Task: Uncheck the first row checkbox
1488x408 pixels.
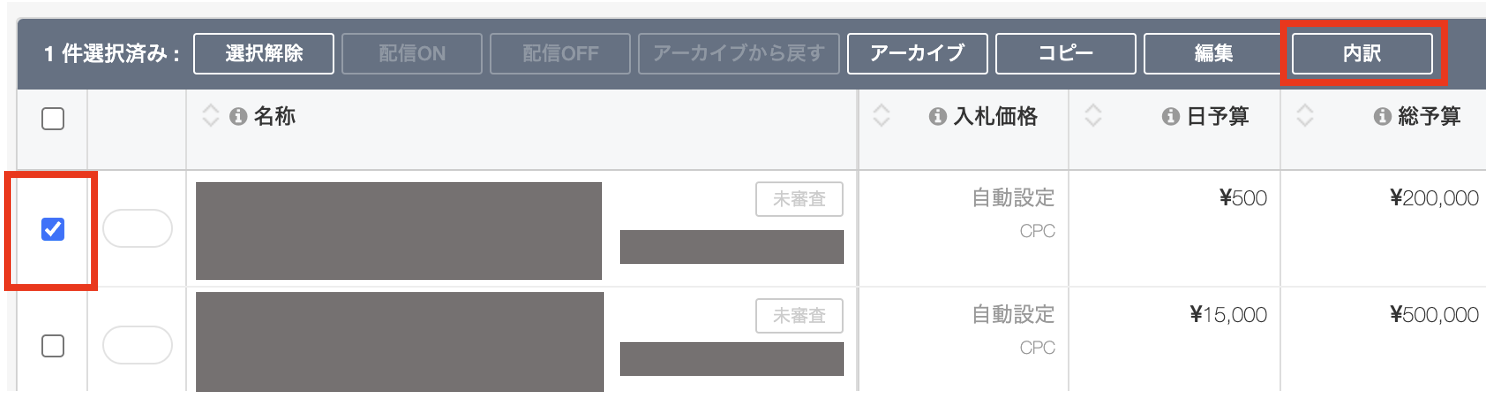Action: (x=52, y=230)
